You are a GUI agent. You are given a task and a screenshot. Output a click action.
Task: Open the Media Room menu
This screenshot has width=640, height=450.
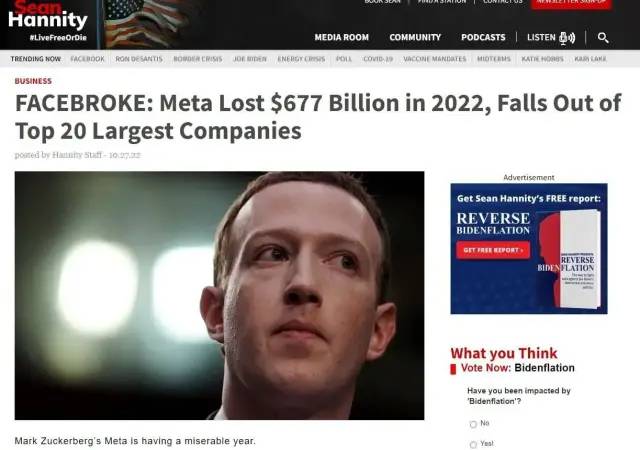tap(341, 38)
